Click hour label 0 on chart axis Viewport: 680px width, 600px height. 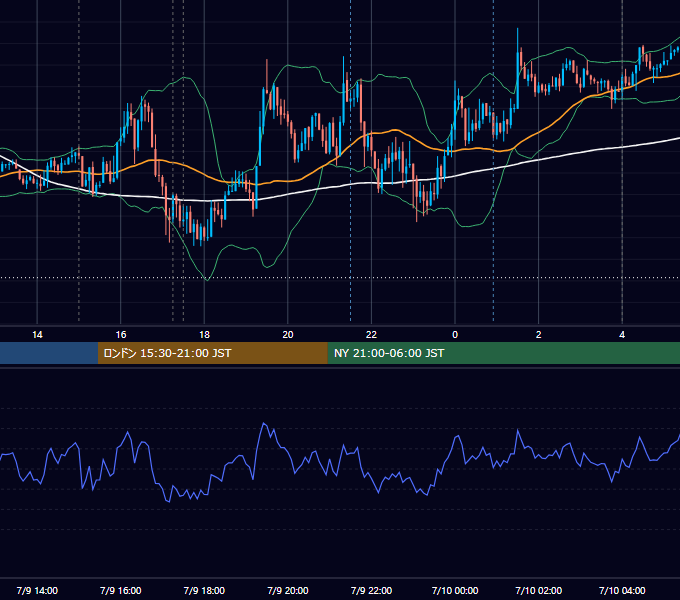tap(455, 335)
